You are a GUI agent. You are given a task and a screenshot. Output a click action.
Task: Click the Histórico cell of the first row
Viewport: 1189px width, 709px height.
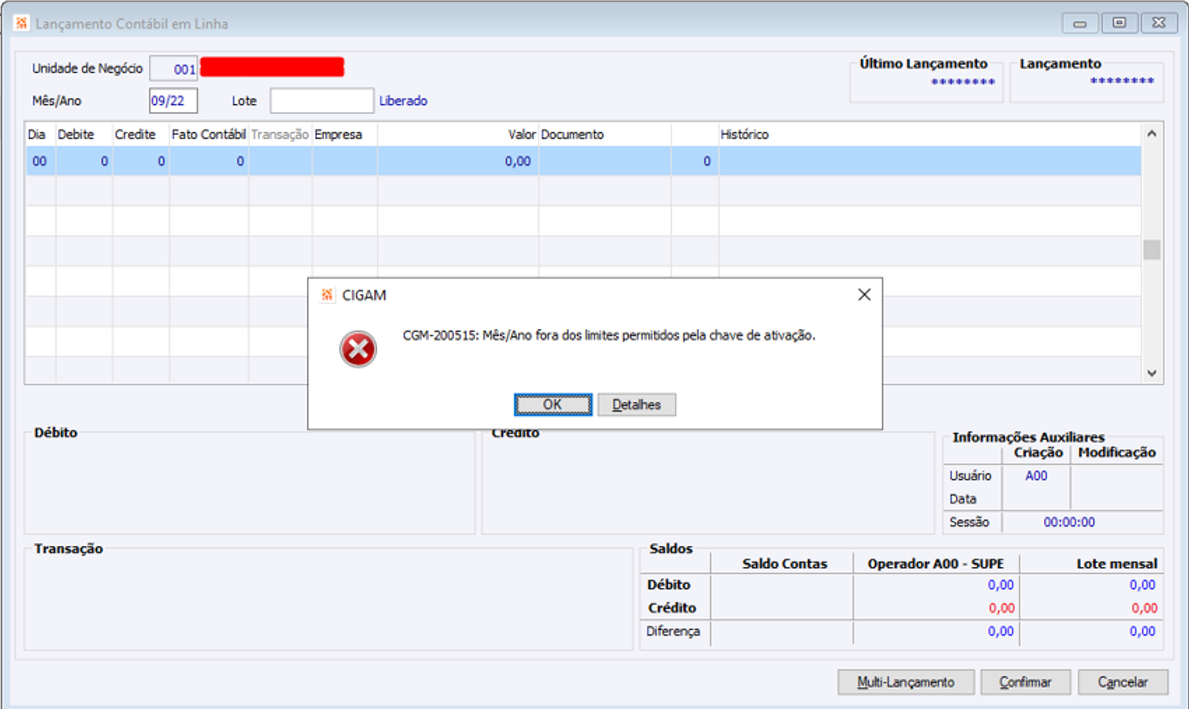pyautogui.click(x=930, y=161)
